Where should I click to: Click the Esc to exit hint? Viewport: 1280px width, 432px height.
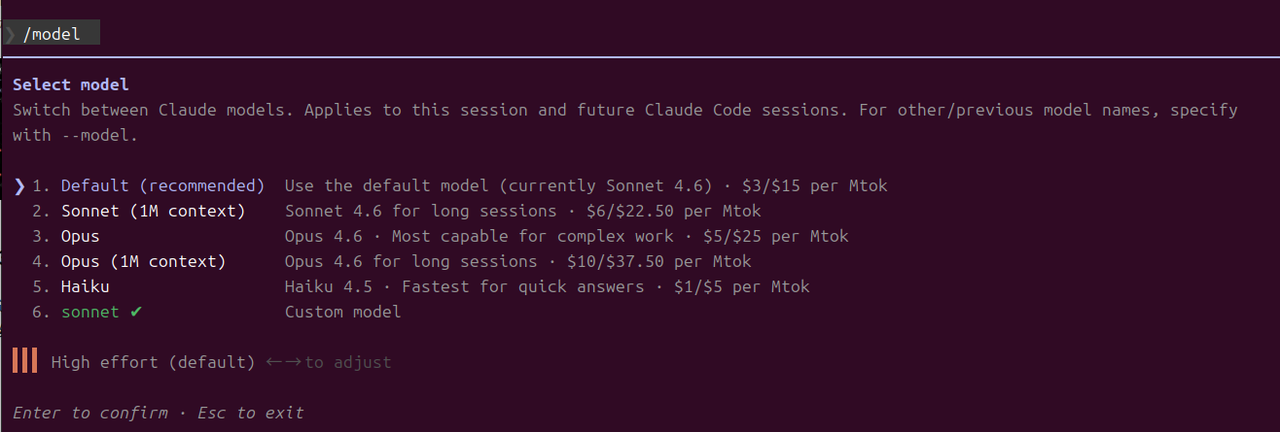pos(250,412)
